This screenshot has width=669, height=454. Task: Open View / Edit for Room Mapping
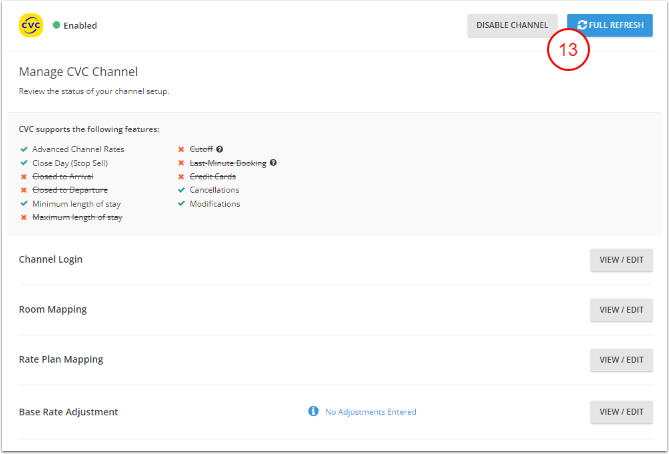[621, 310]
